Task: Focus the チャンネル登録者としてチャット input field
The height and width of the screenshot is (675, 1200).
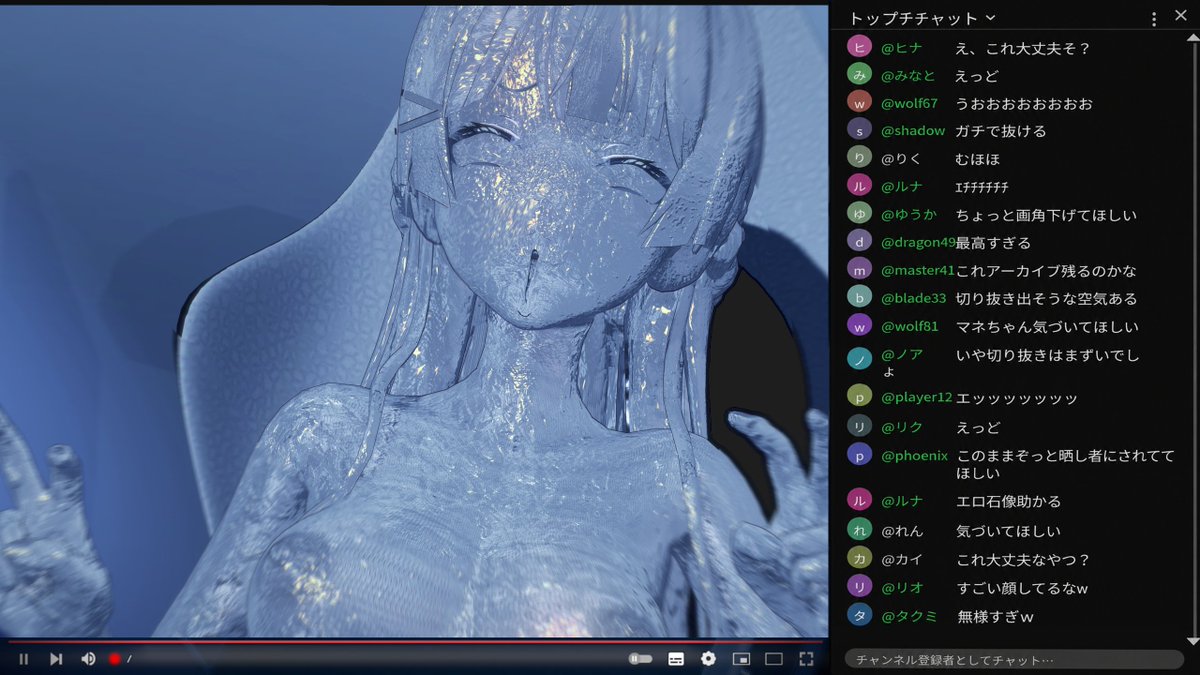Action: tap(1014, 660)
